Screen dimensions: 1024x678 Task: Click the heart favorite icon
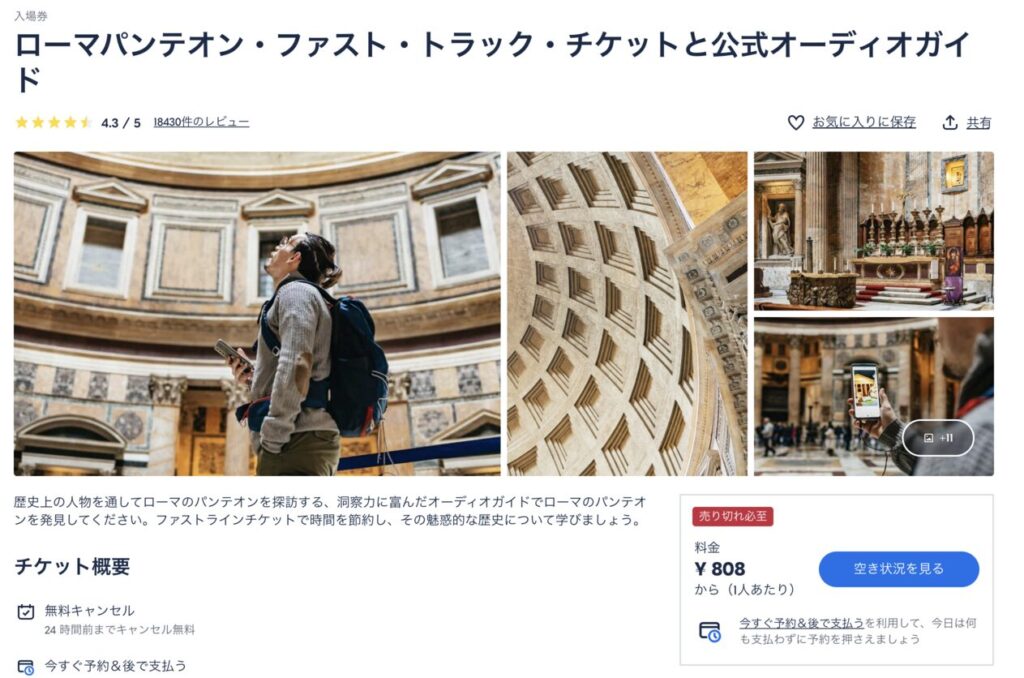[x=795, y=122]
